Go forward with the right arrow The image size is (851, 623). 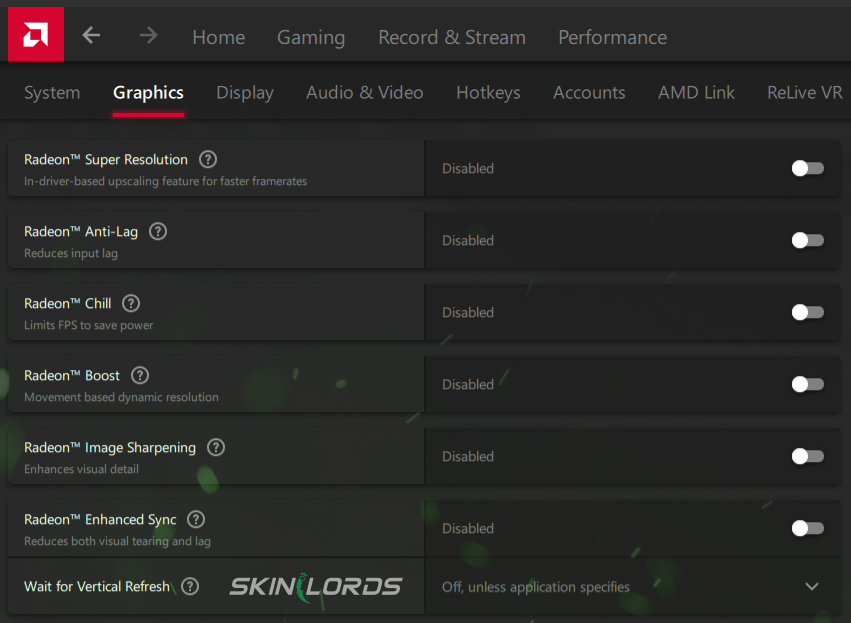[x=148, y=36]
